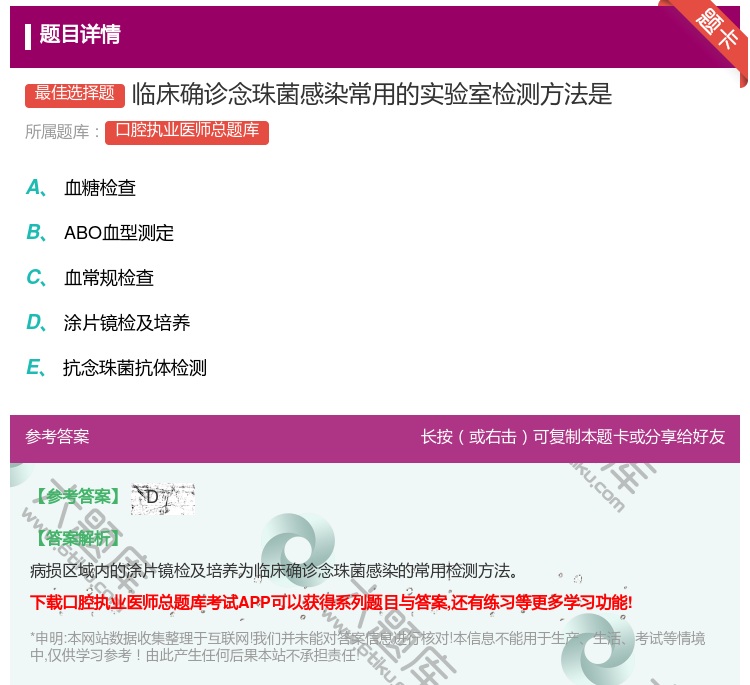Click the answer image showing D
The height and width of the screenshot is (685, 750).
tap(163, 499)
